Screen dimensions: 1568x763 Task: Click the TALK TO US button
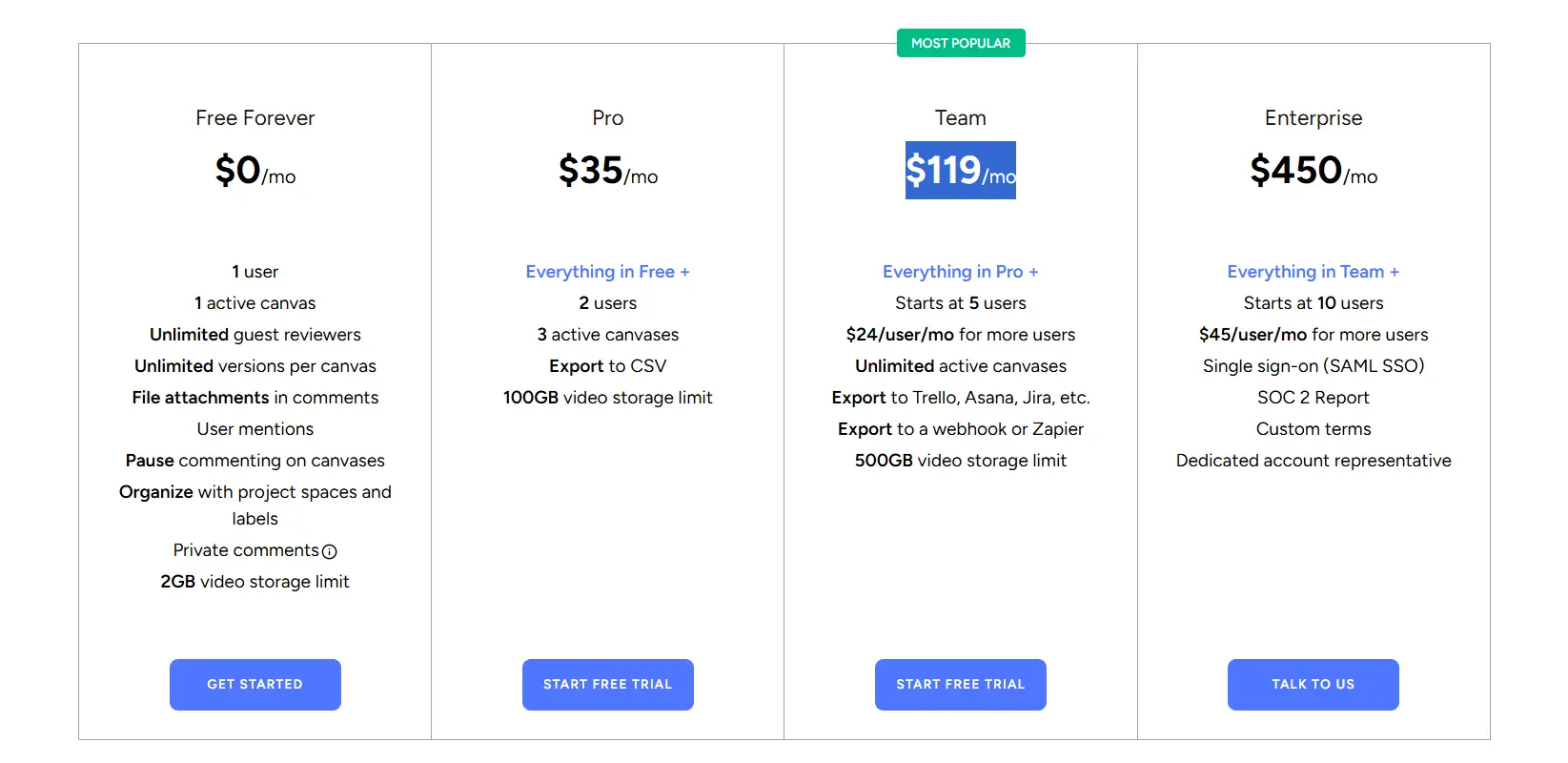[1313, 684]
